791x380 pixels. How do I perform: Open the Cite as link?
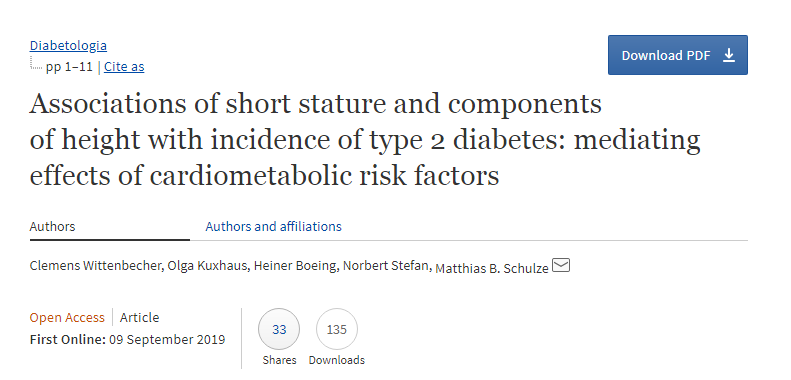tap(124, 67)
